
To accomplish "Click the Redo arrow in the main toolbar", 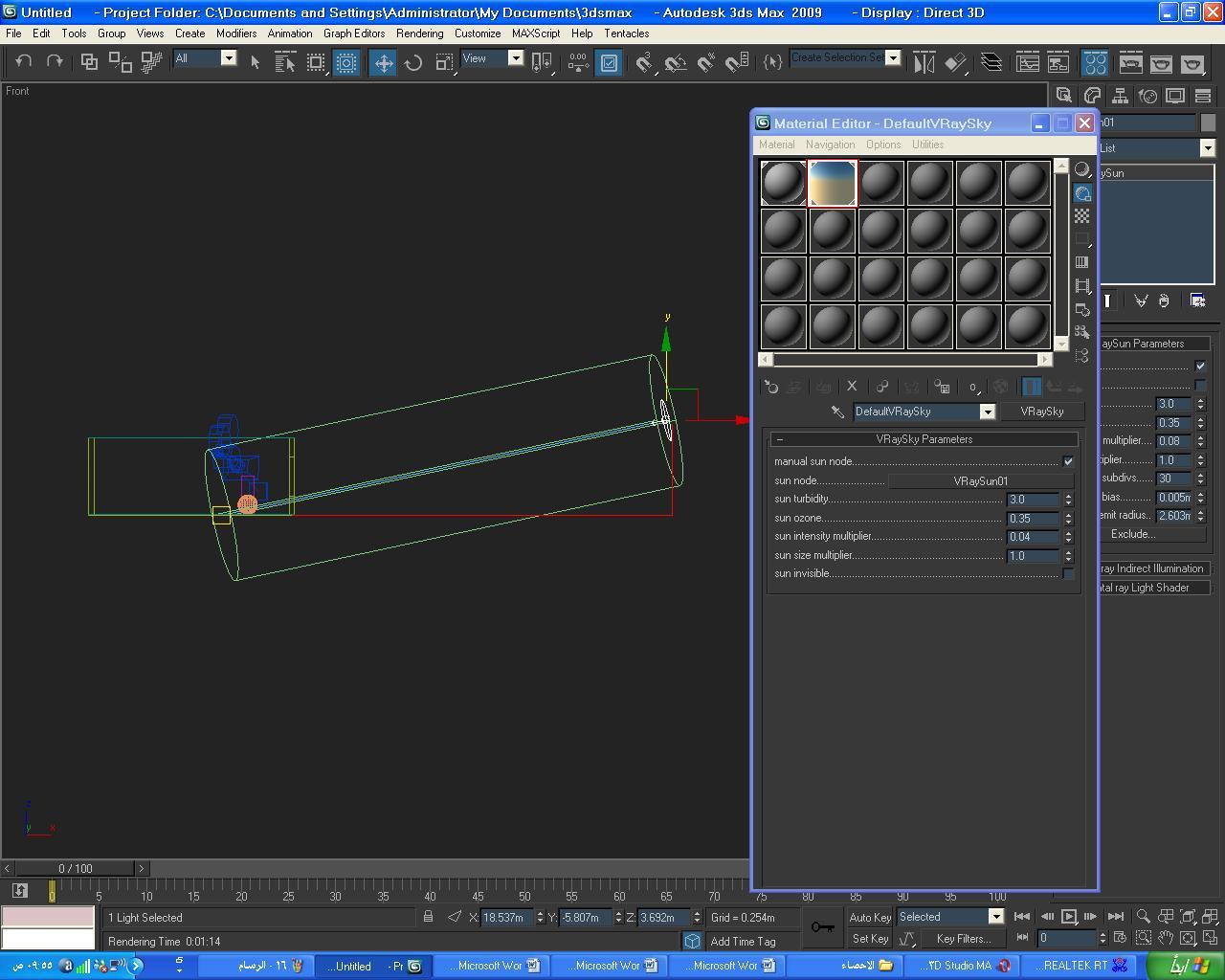I will click(x=55, y=61).
